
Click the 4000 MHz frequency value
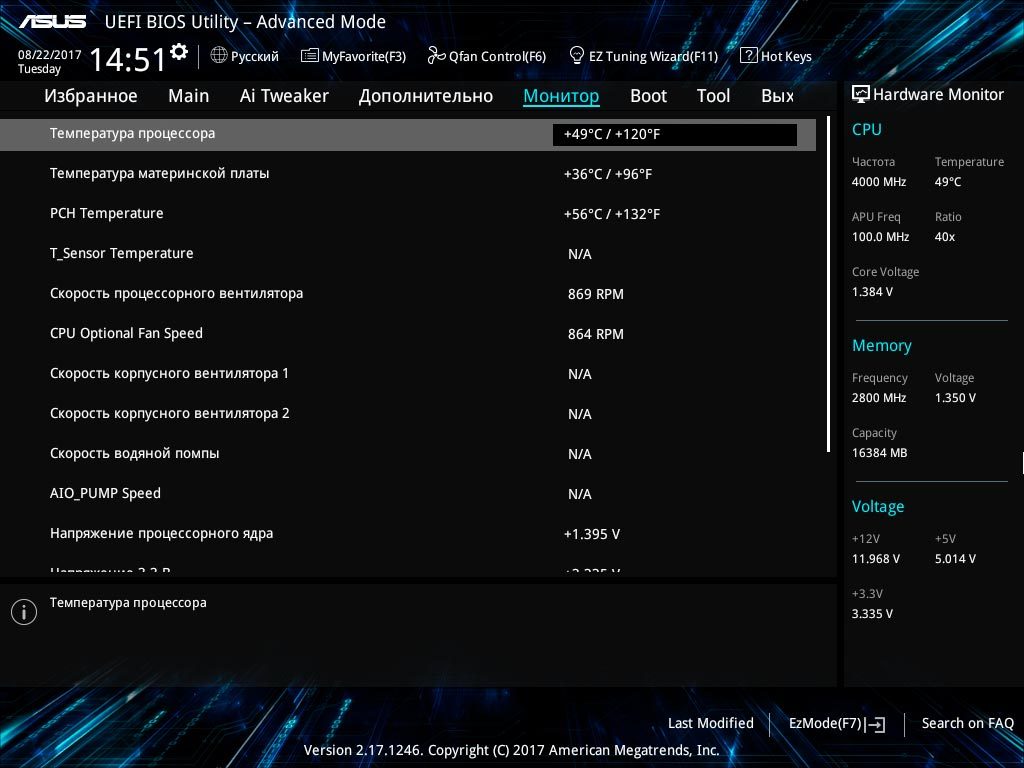(879, 182)
